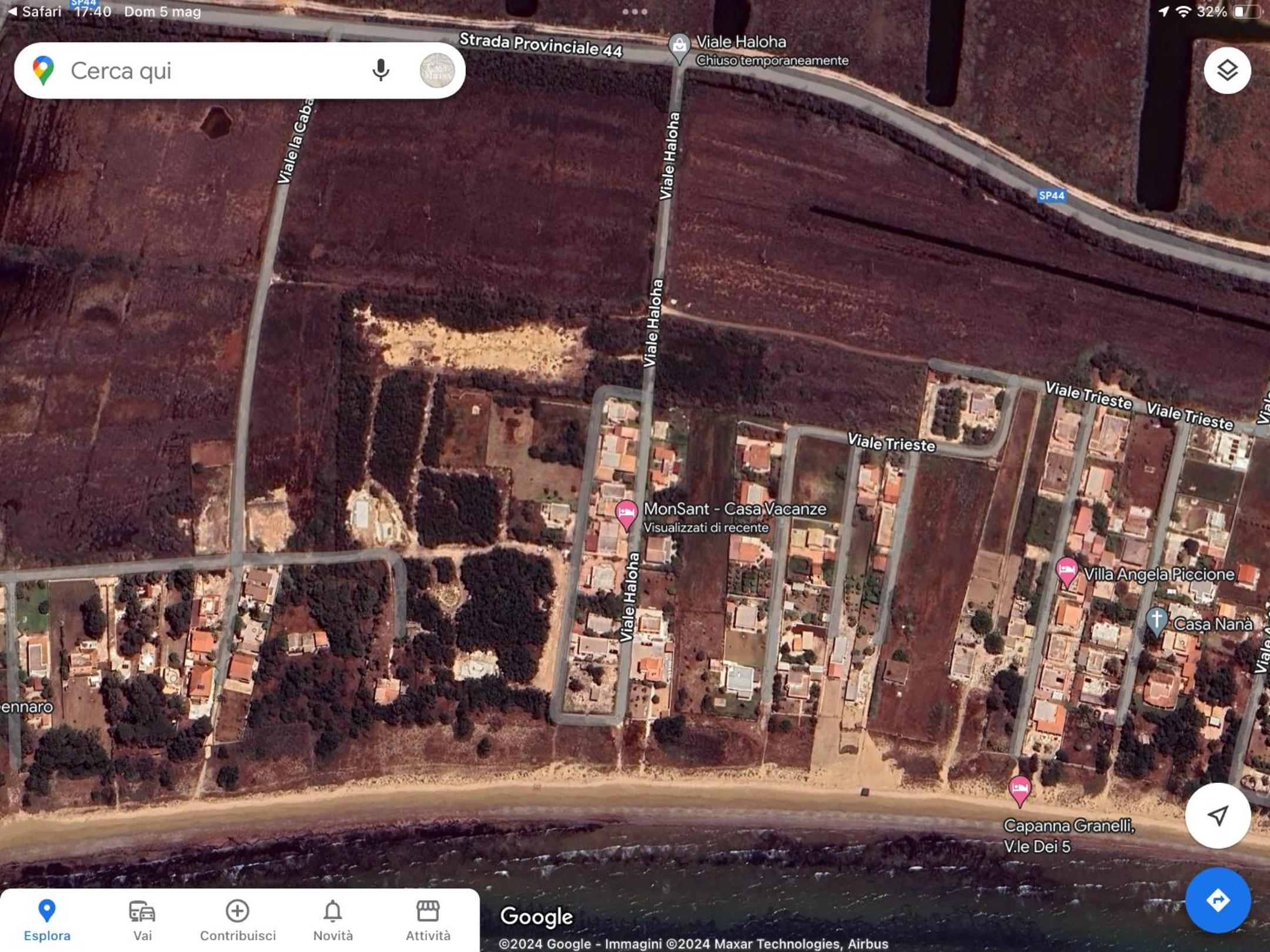Switch to the Vai tab

tap(142, 920)
